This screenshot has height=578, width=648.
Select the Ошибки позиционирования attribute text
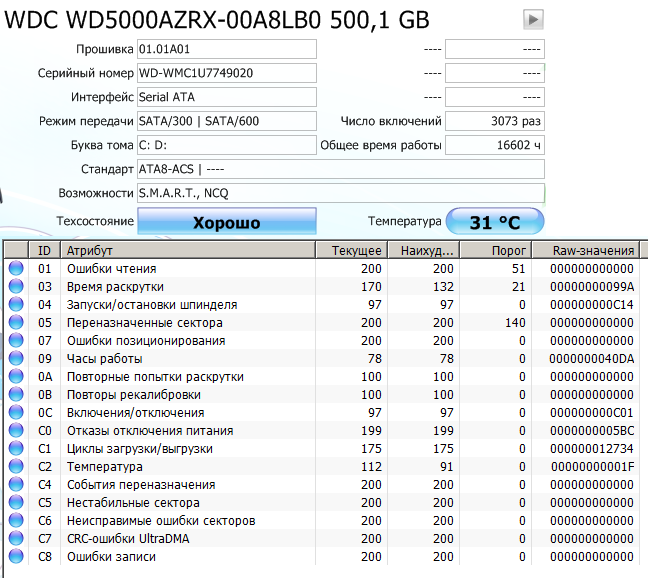coord(146,340)
